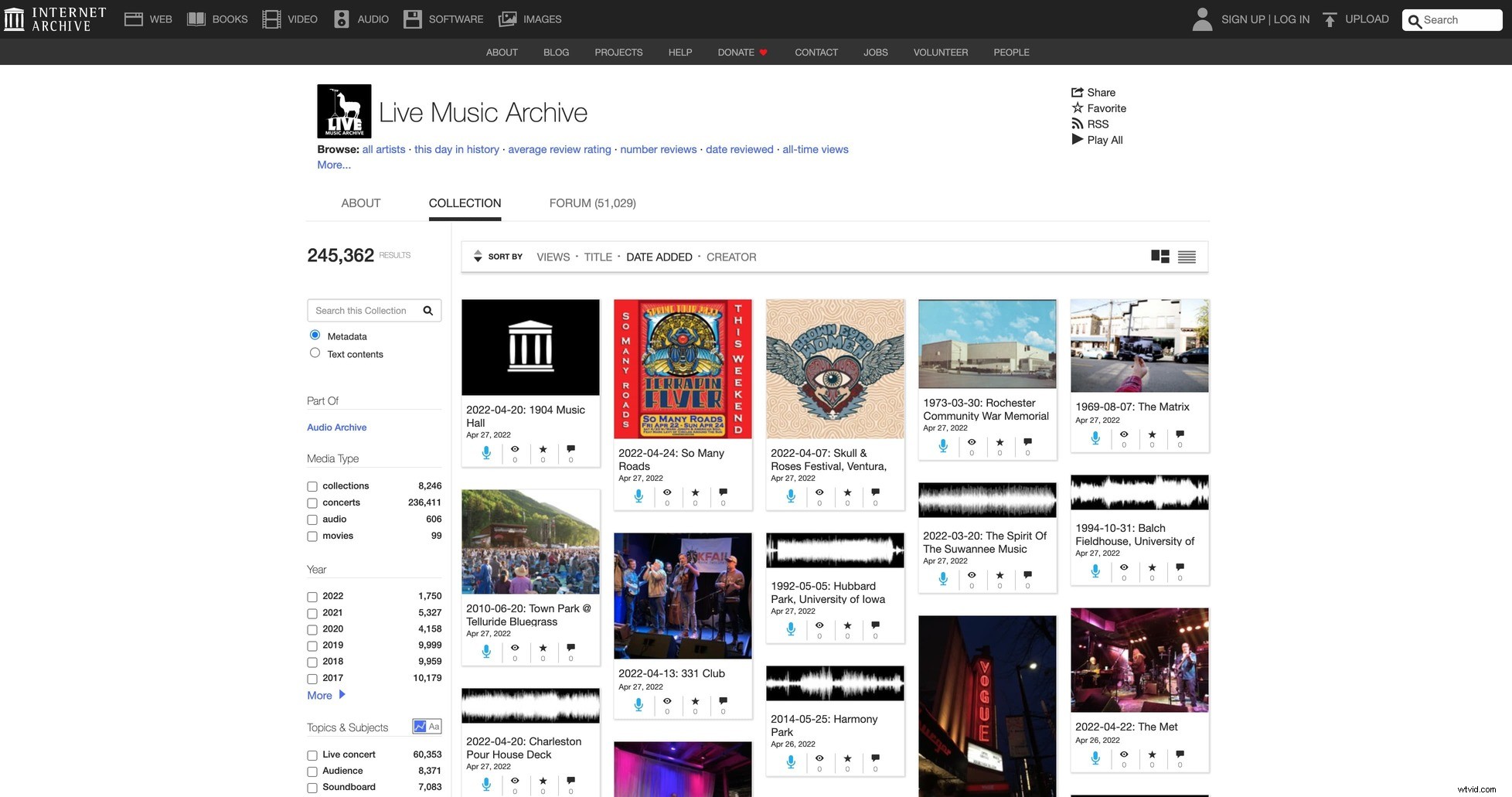Browse all artists via the link
Screen dimensions: 1512x797
point(384,148)
